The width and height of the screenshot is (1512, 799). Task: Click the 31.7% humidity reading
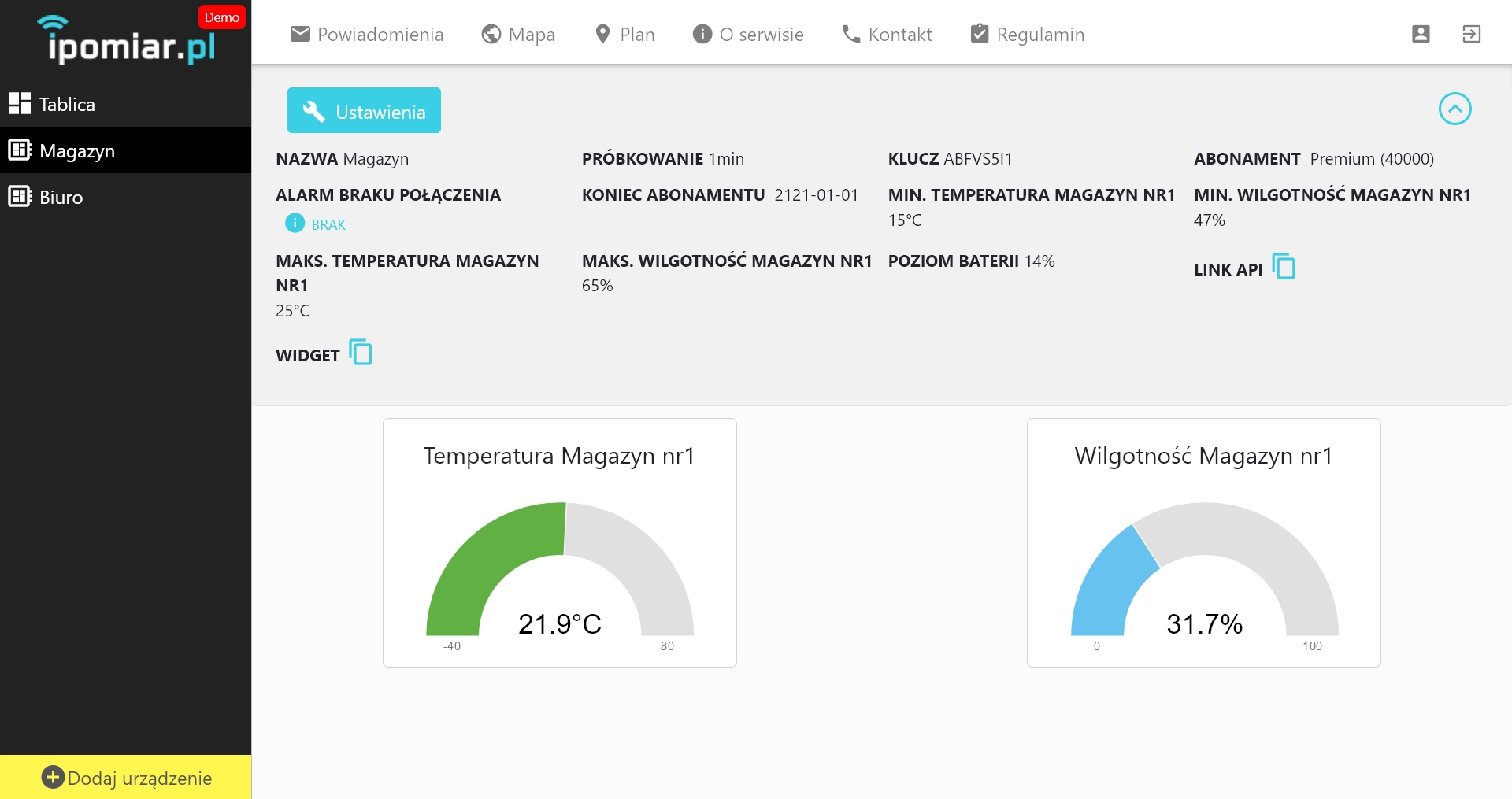point(1205,624)
